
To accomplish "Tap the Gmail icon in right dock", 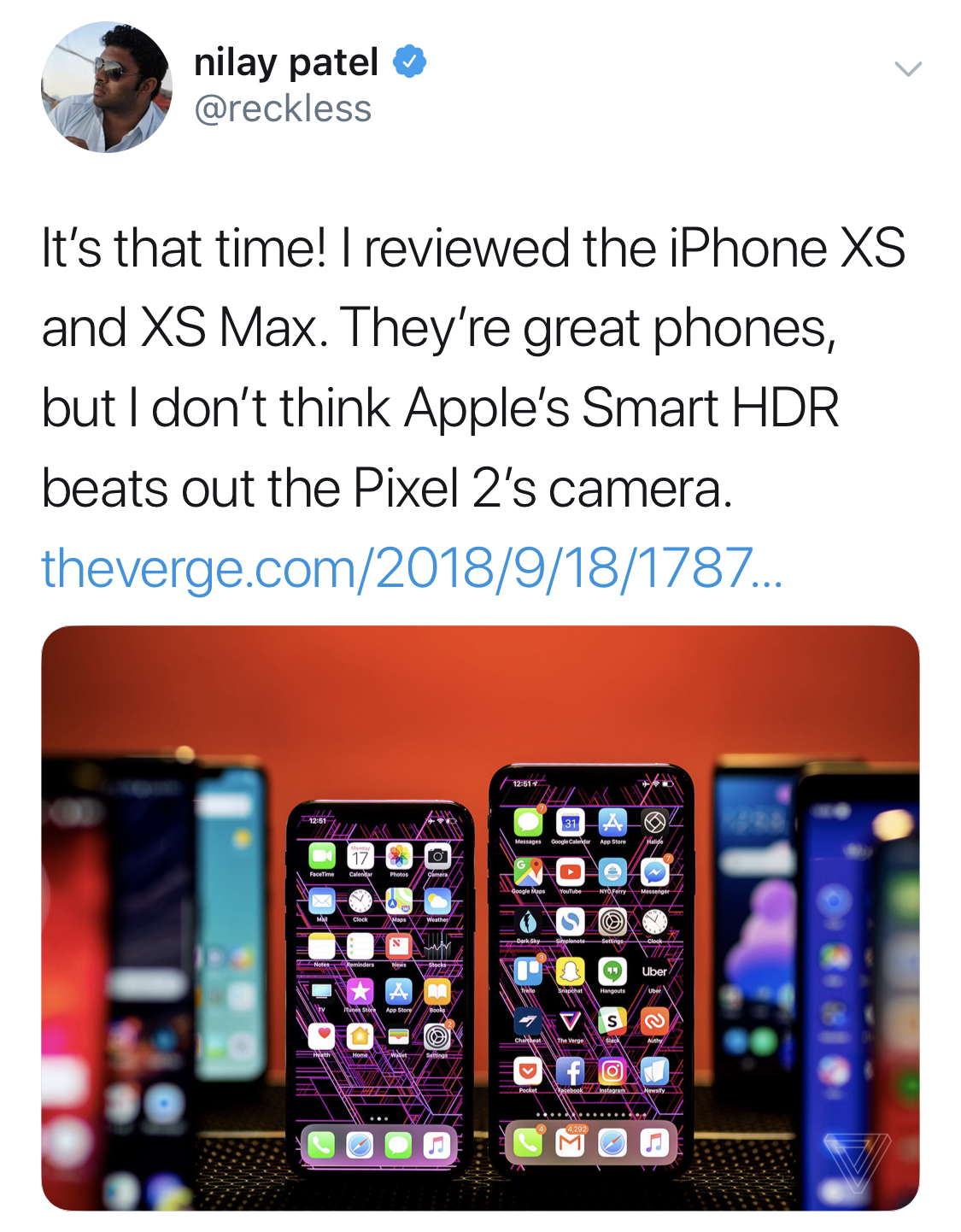I will point(570,1142).
